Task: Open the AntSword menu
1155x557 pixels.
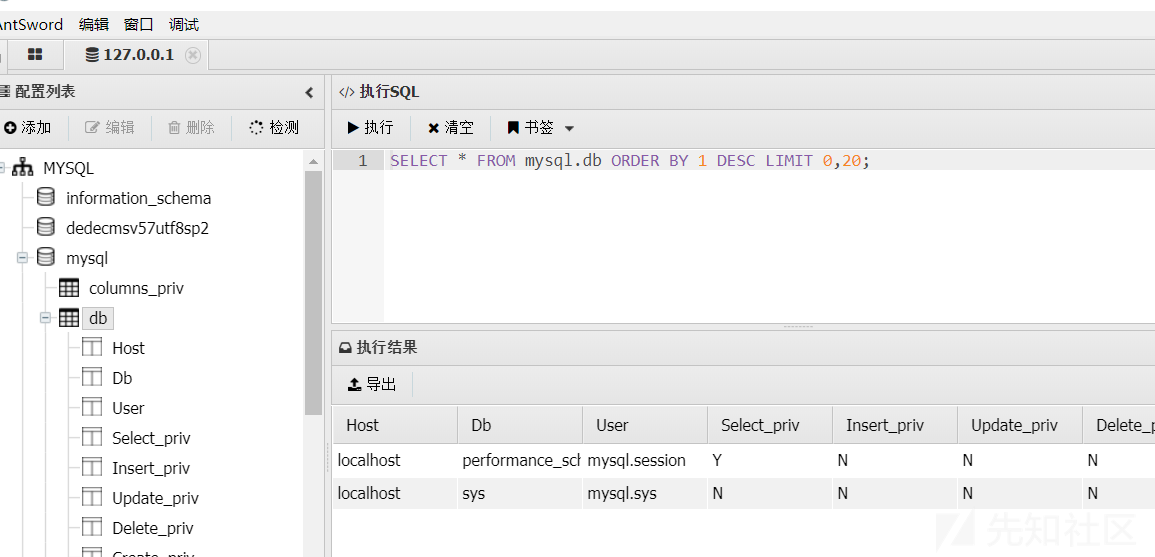Action: [30, 24]
